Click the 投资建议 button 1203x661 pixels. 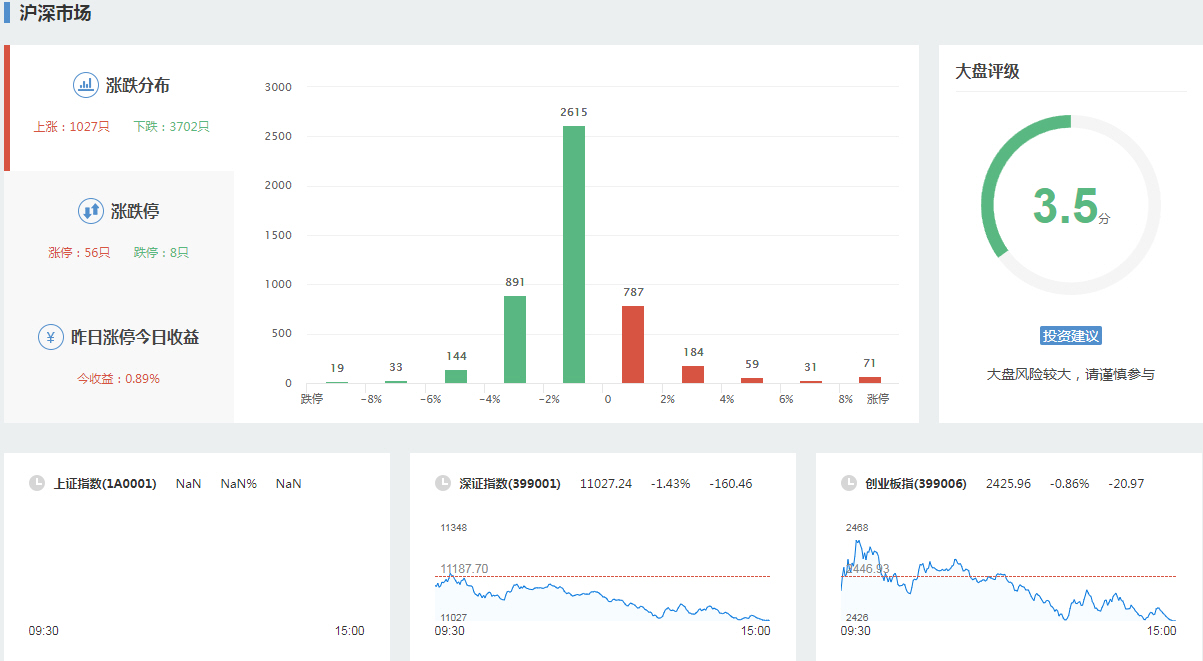(1070, 336)
